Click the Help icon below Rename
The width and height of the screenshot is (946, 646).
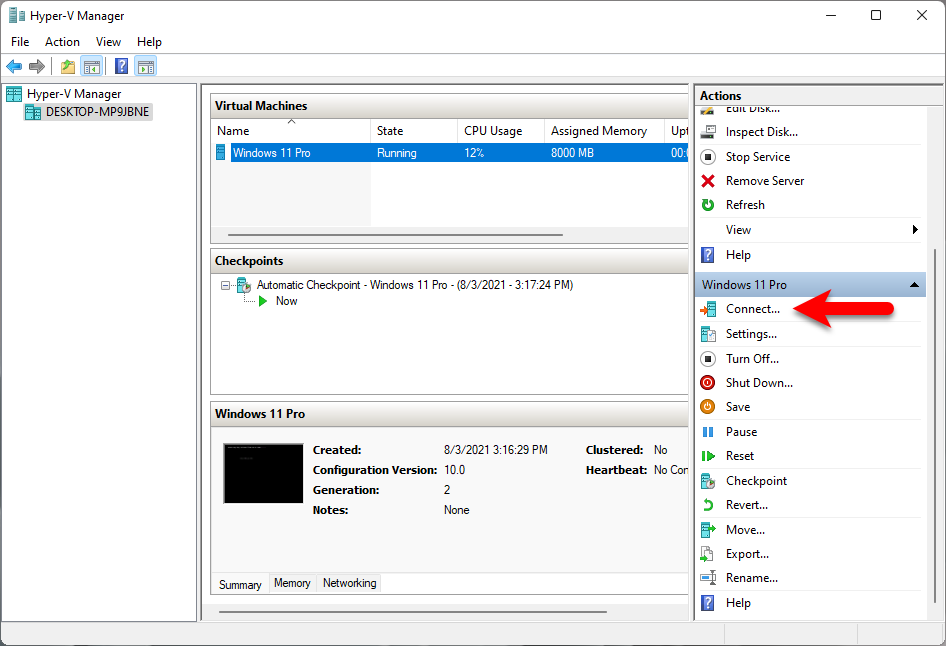tap(708, 603)
